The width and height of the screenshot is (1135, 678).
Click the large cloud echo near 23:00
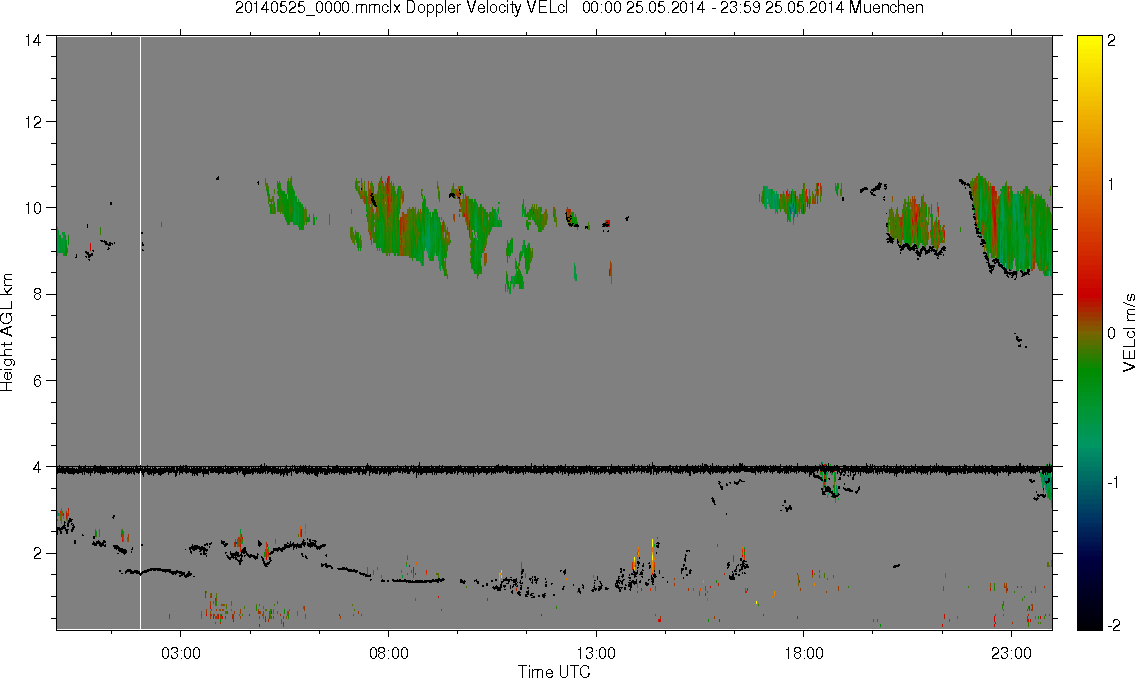coord(1010,226)
